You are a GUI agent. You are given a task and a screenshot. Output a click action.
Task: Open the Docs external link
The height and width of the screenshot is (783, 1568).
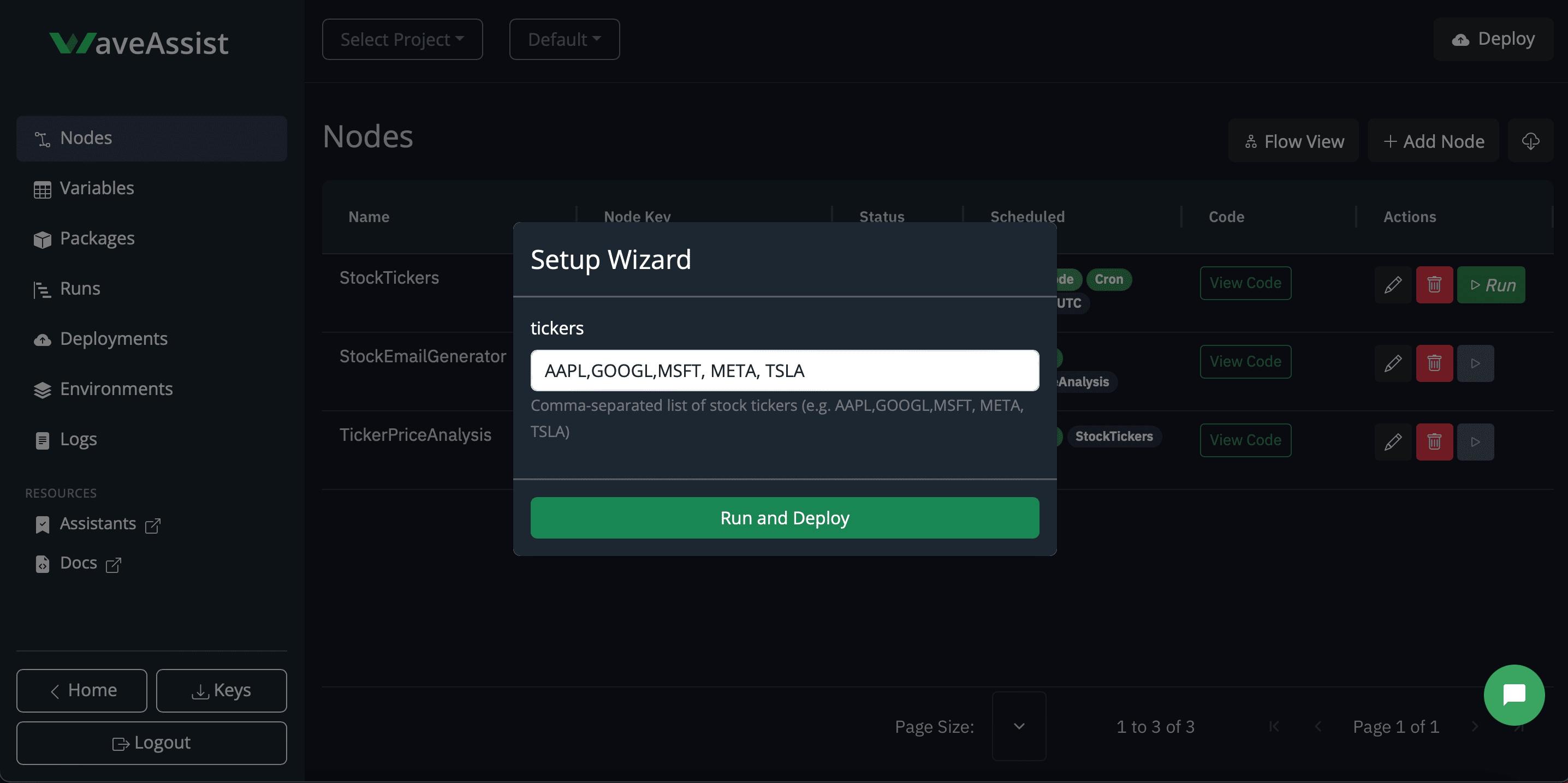click(78, 563)
